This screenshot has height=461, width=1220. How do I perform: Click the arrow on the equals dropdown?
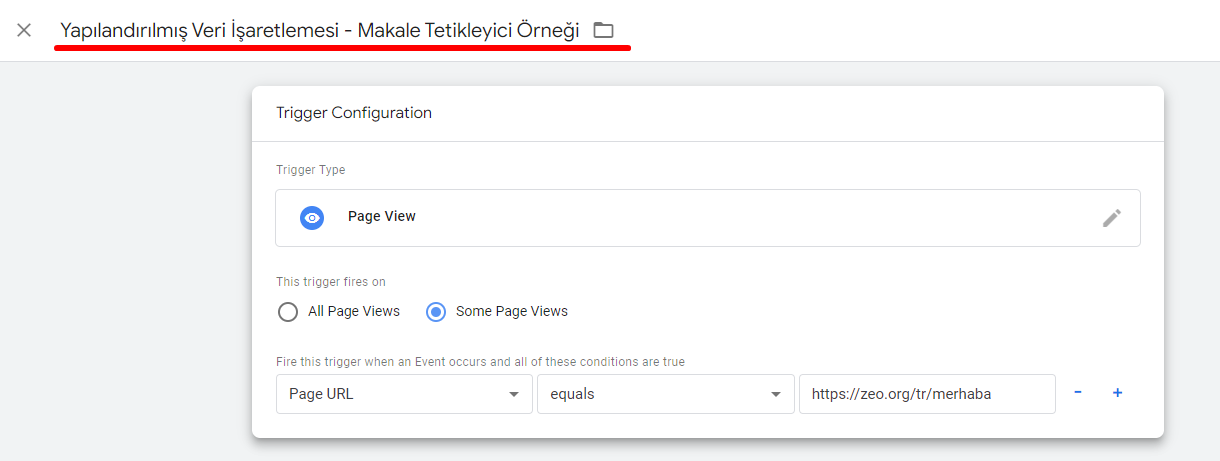(x=776, y=394)
